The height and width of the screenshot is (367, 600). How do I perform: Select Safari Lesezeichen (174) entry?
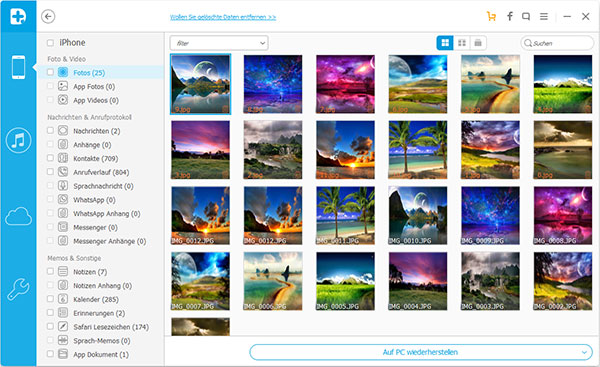tap(111, 327)
